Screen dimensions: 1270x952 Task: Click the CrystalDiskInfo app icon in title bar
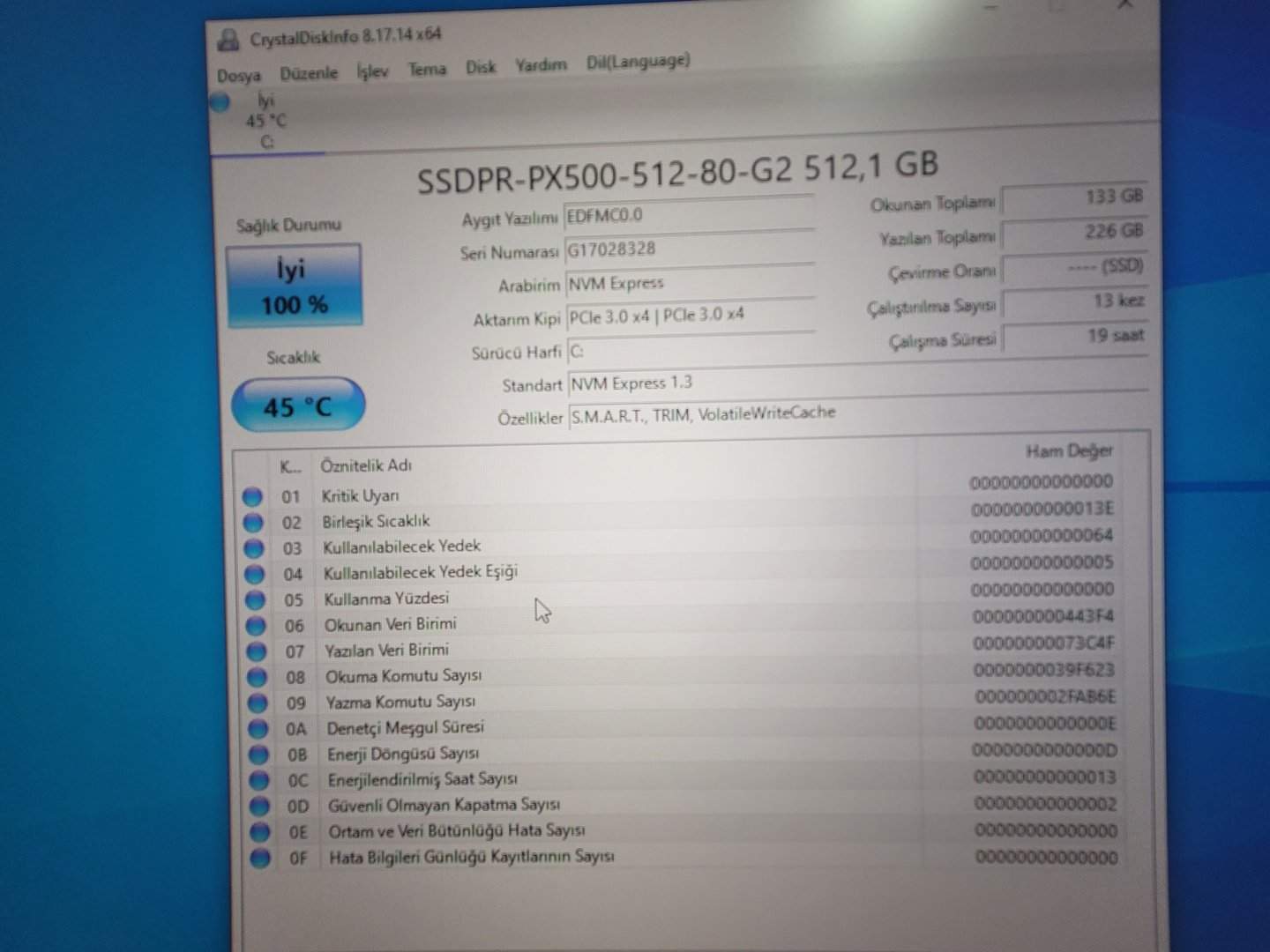pos(228,39)
